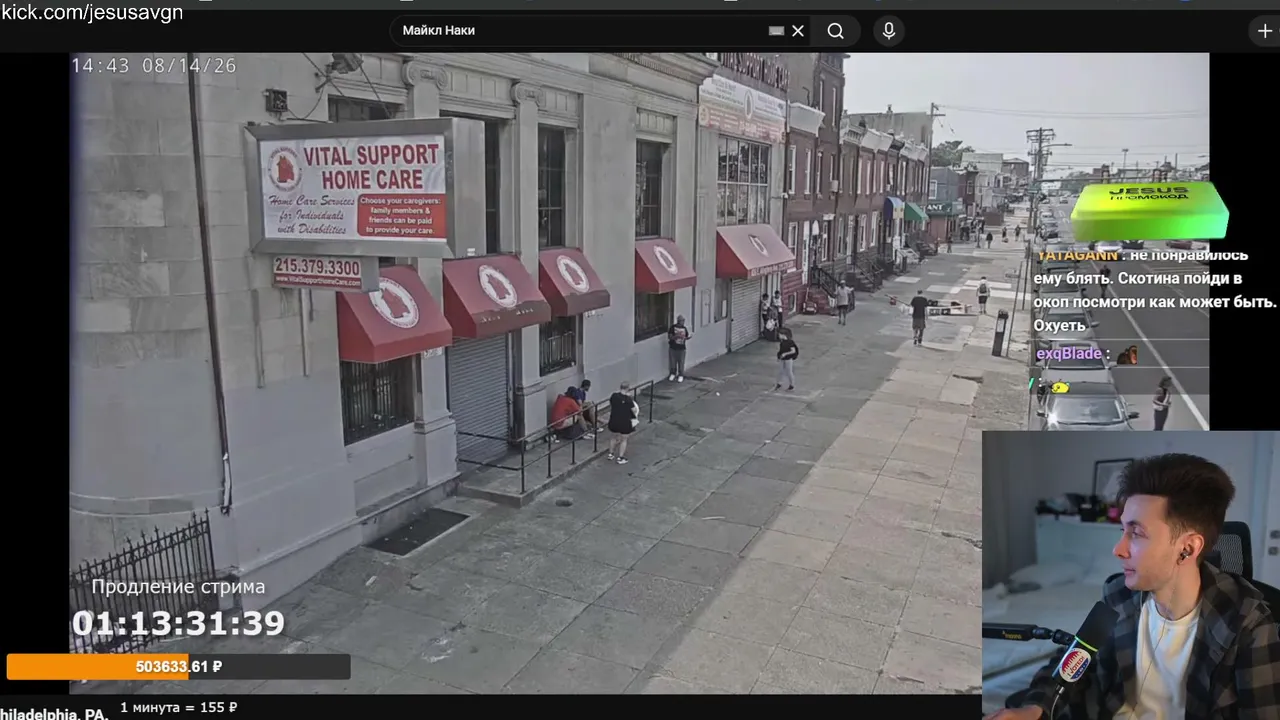Open the on-screen keyboard icon in search box
The height and width of the screenshot is (720, 1280).
(776, 31)
